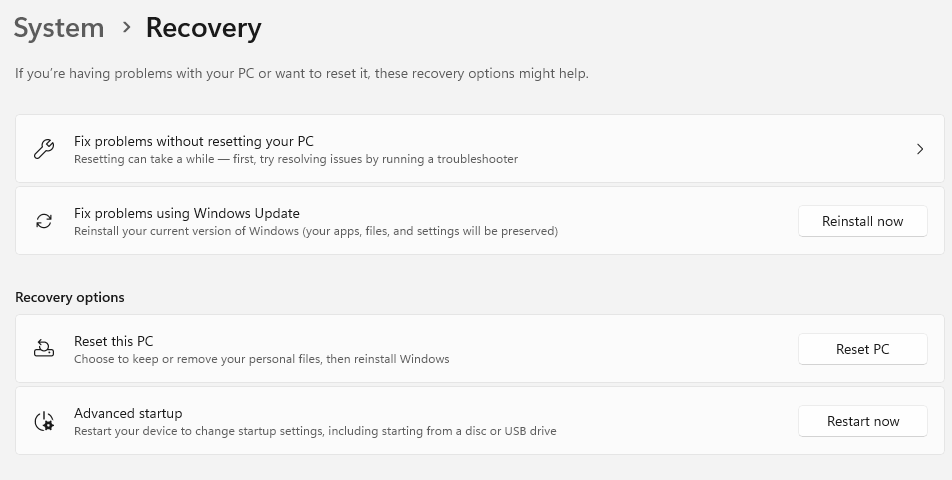Expand the Fix problems without resetting chevron
The height and width of the screenshot is (480, 952).
(x=919, y=149)
